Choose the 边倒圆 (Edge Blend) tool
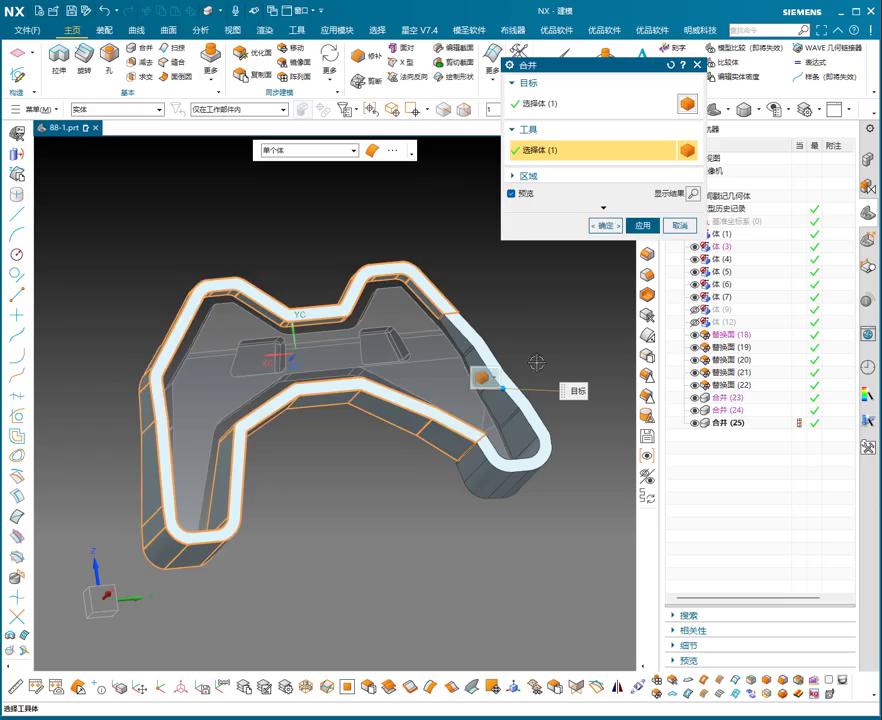Screen dimensions: 882x720 pos(175,76)
